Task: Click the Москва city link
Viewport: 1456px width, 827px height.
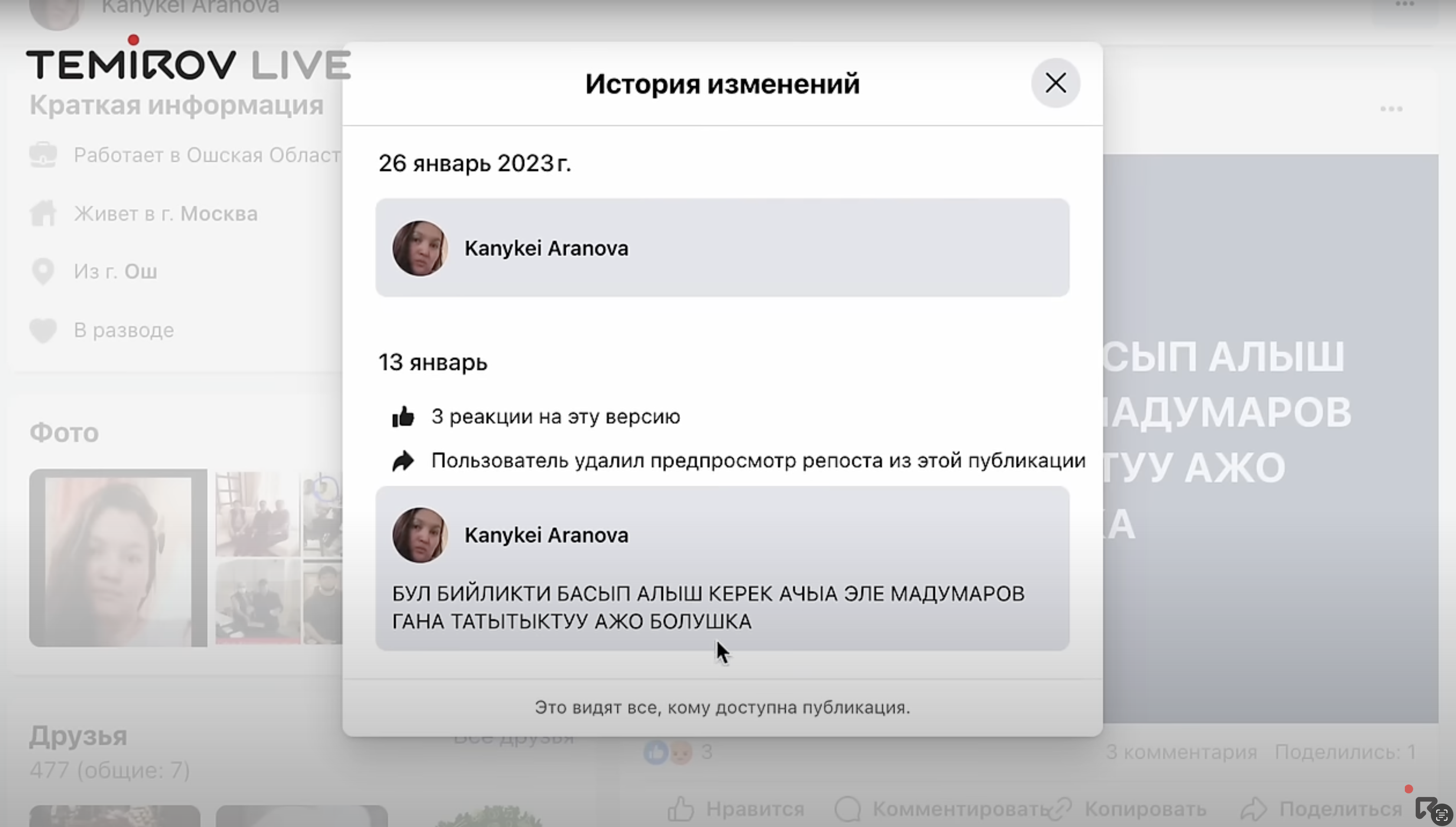Action: click(x=219, y=214)
